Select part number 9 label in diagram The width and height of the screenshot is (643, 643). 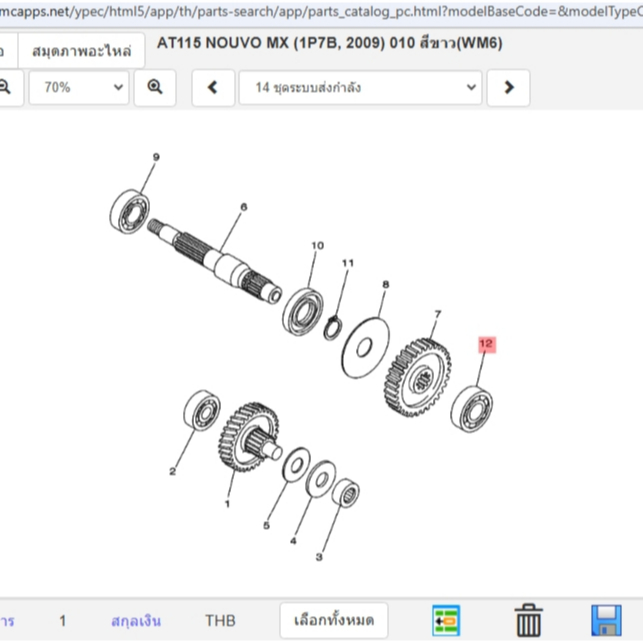(x=156, y=157)
